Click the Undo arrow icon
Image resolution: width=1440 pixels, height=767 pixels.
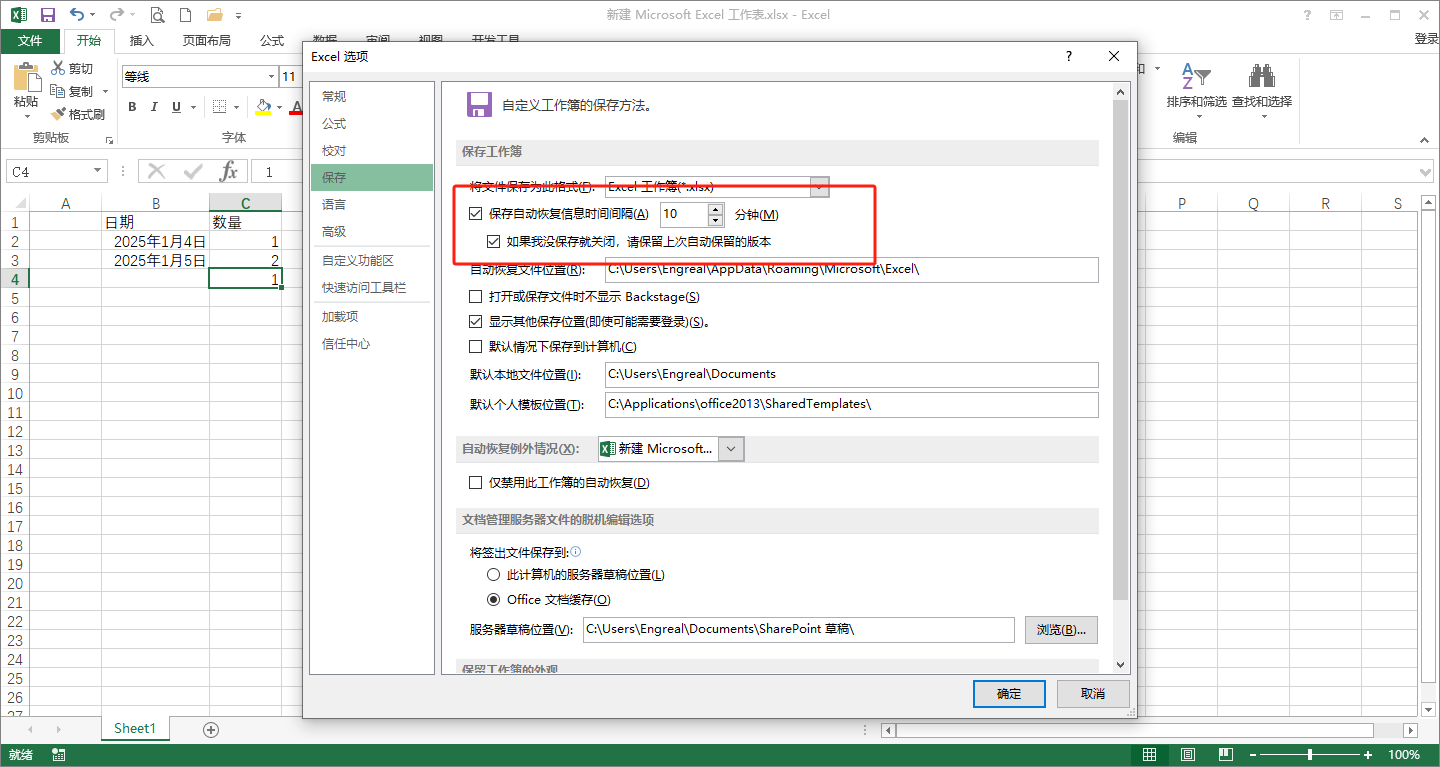pyautogui.click(x=78, y=15)
